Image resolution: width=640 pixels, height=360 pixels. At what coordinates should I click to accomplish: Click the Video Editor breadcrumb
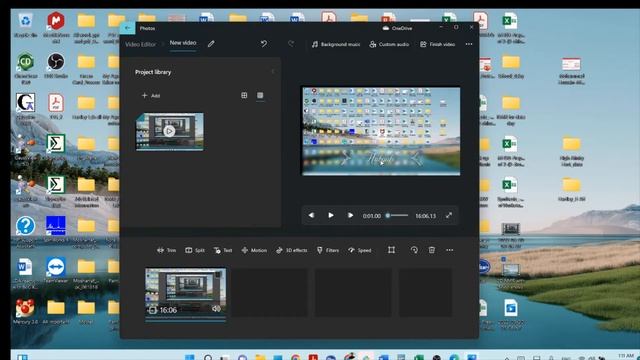point(140,44)
